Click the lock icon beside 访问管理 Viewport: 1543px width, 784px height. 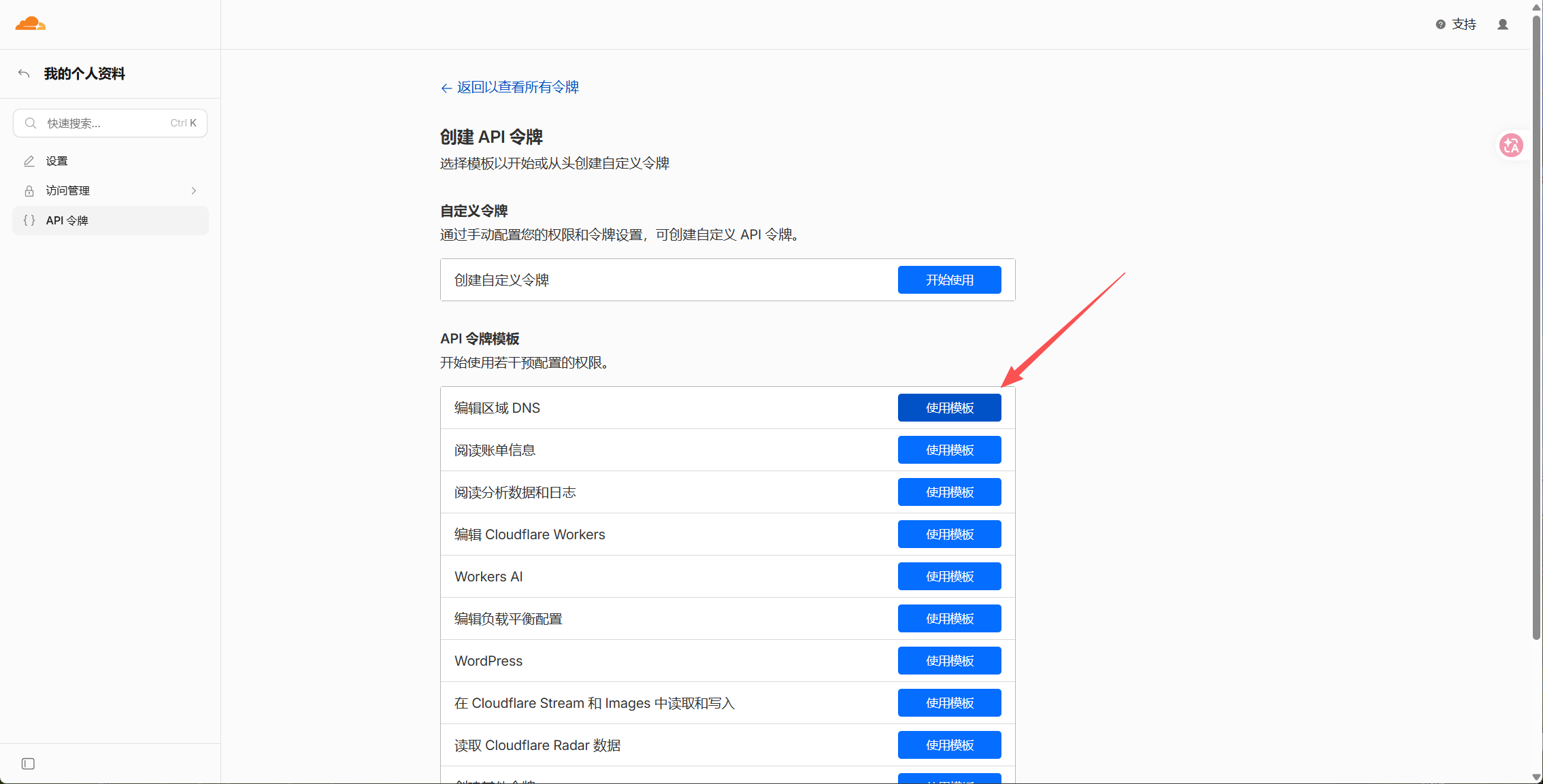pos(29,191)
